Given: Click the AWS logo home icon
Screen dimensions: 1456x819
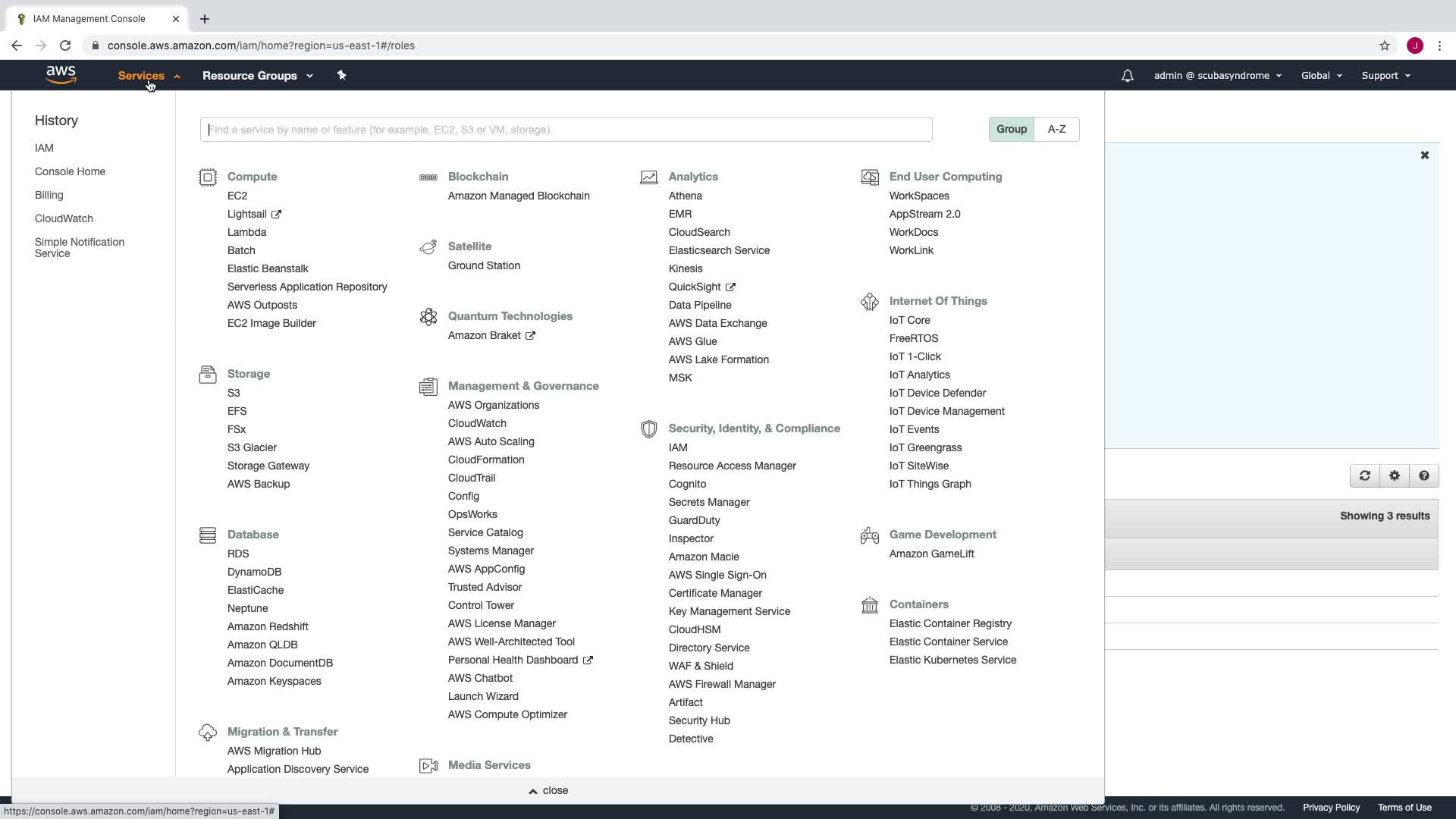Looking at the screenshot, I should click(x=61, y=74).
